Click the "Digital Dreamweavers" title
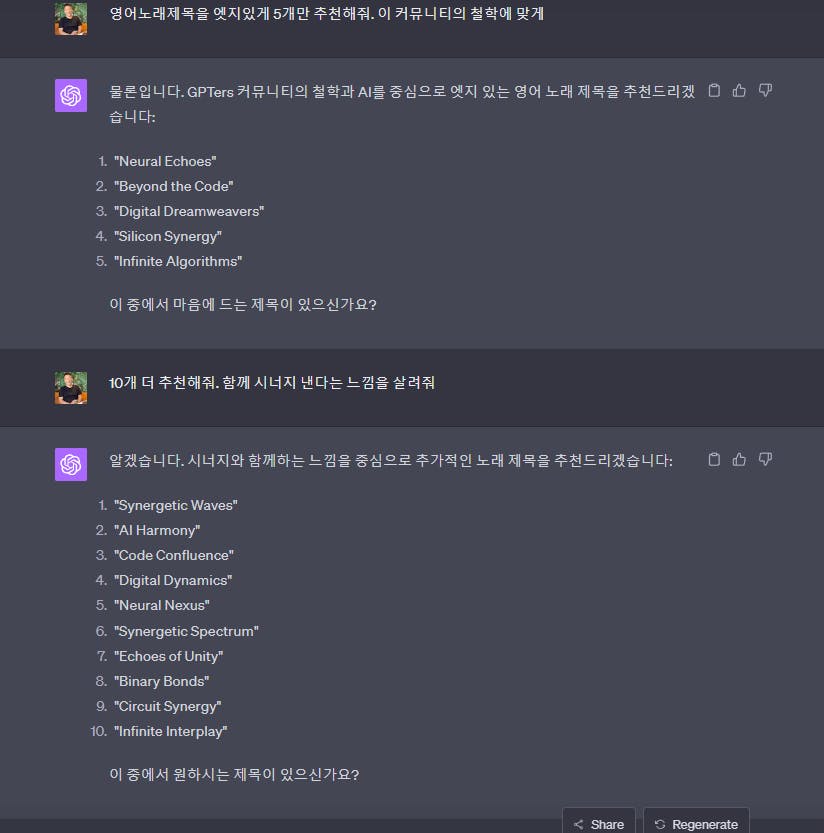The width and height of the screenshot is (824, 833). (x=189, y=211)
